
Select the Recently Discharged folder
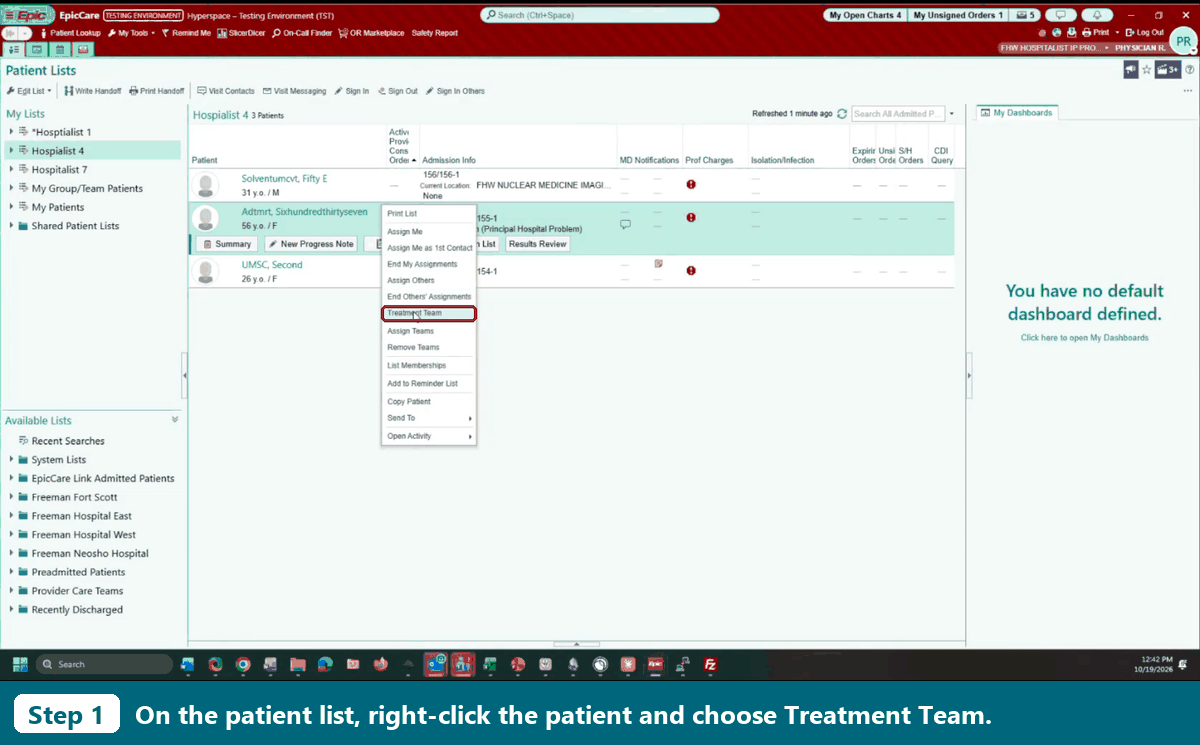point(77,610)
